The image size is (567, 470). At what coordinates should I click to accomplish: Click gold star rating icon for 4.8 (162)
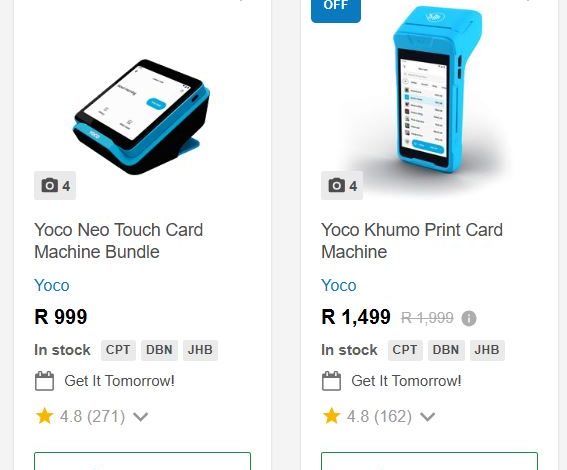[332, 416]
